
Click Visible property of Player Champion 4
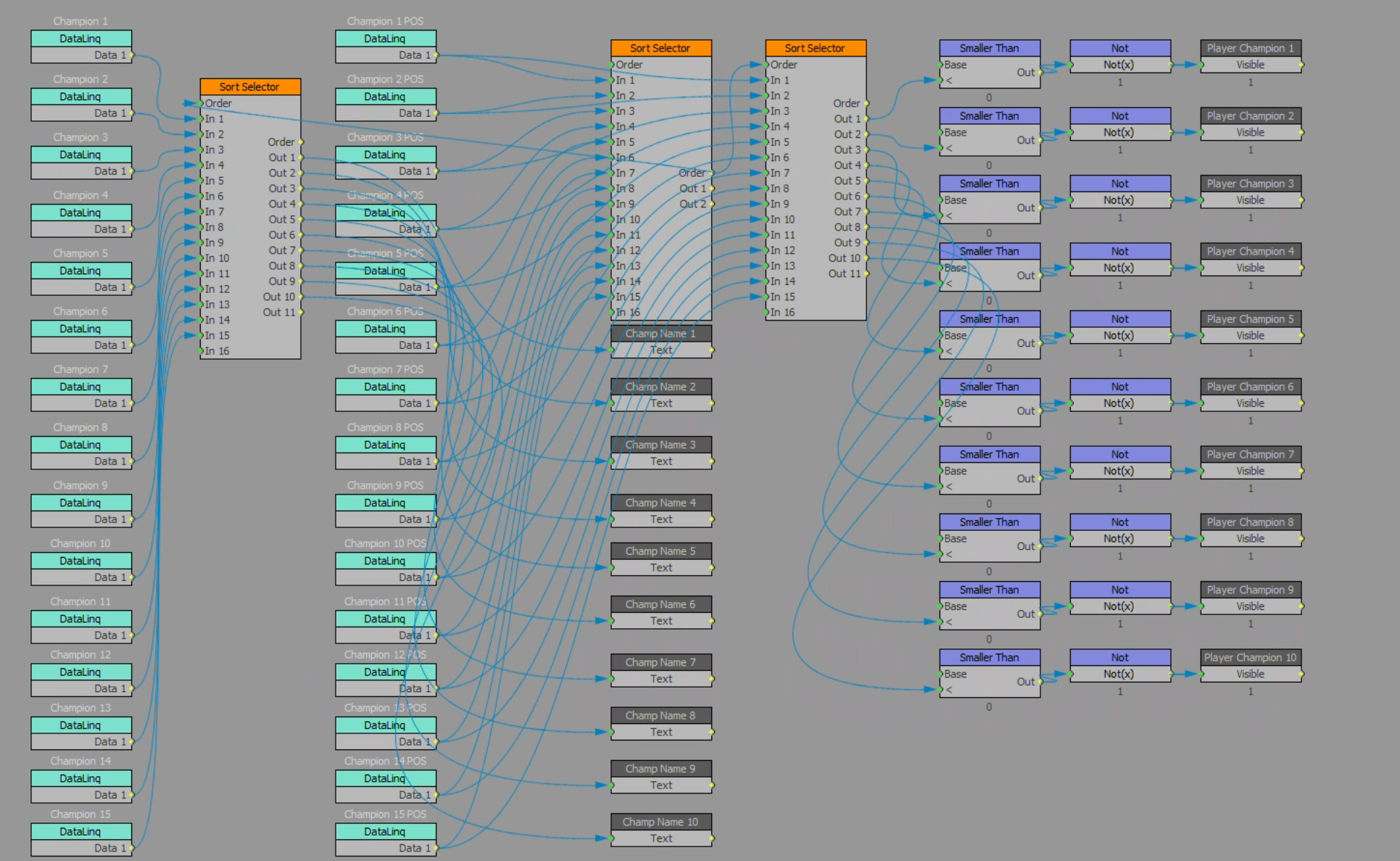(x=1250, y=268)
